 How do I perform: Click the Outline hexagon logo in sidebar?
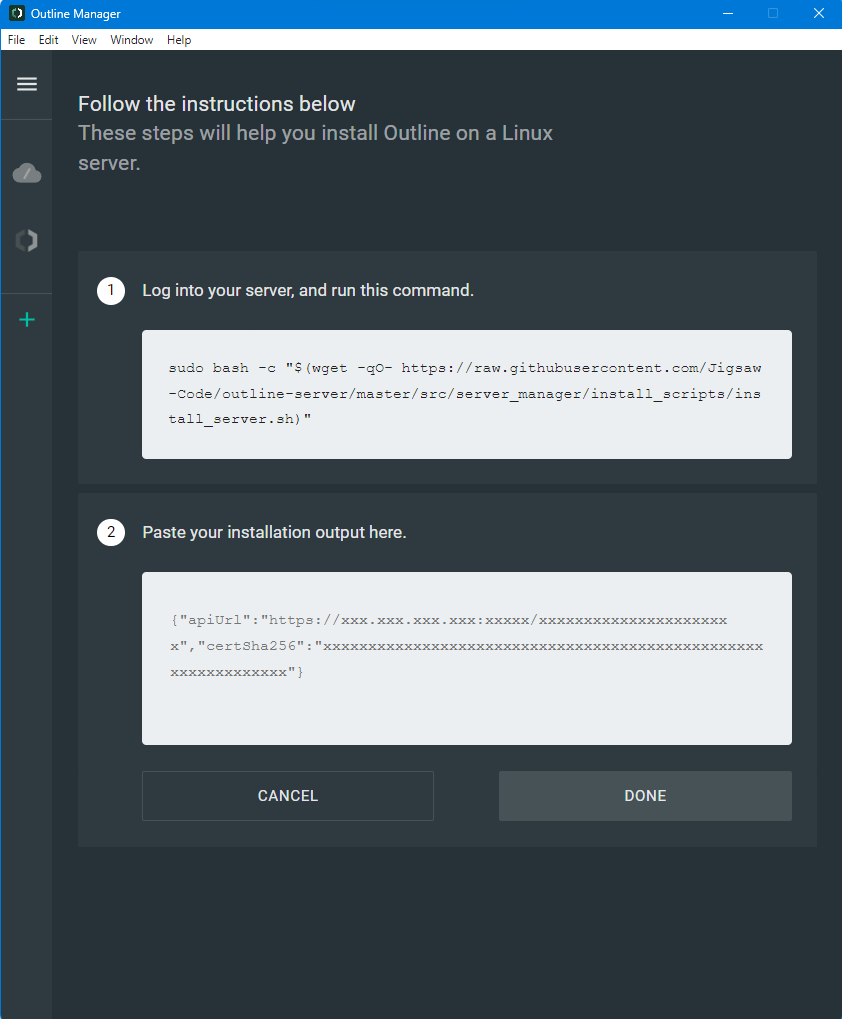(x=27, y=240)
